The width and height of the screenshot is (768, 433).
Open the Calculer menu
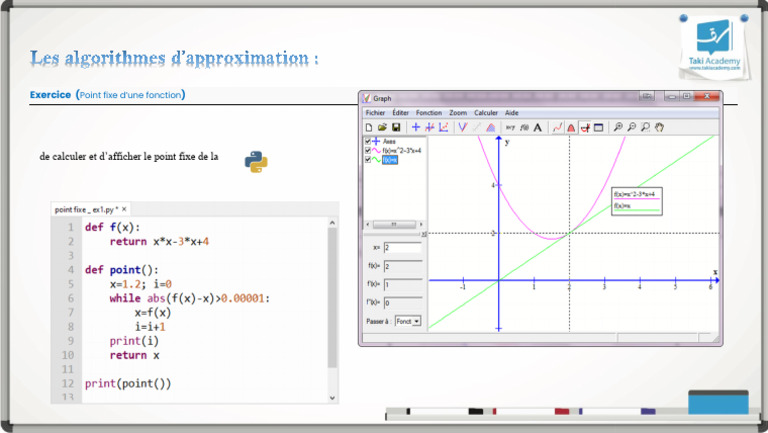pyautogui.click(x=485, y=113)
